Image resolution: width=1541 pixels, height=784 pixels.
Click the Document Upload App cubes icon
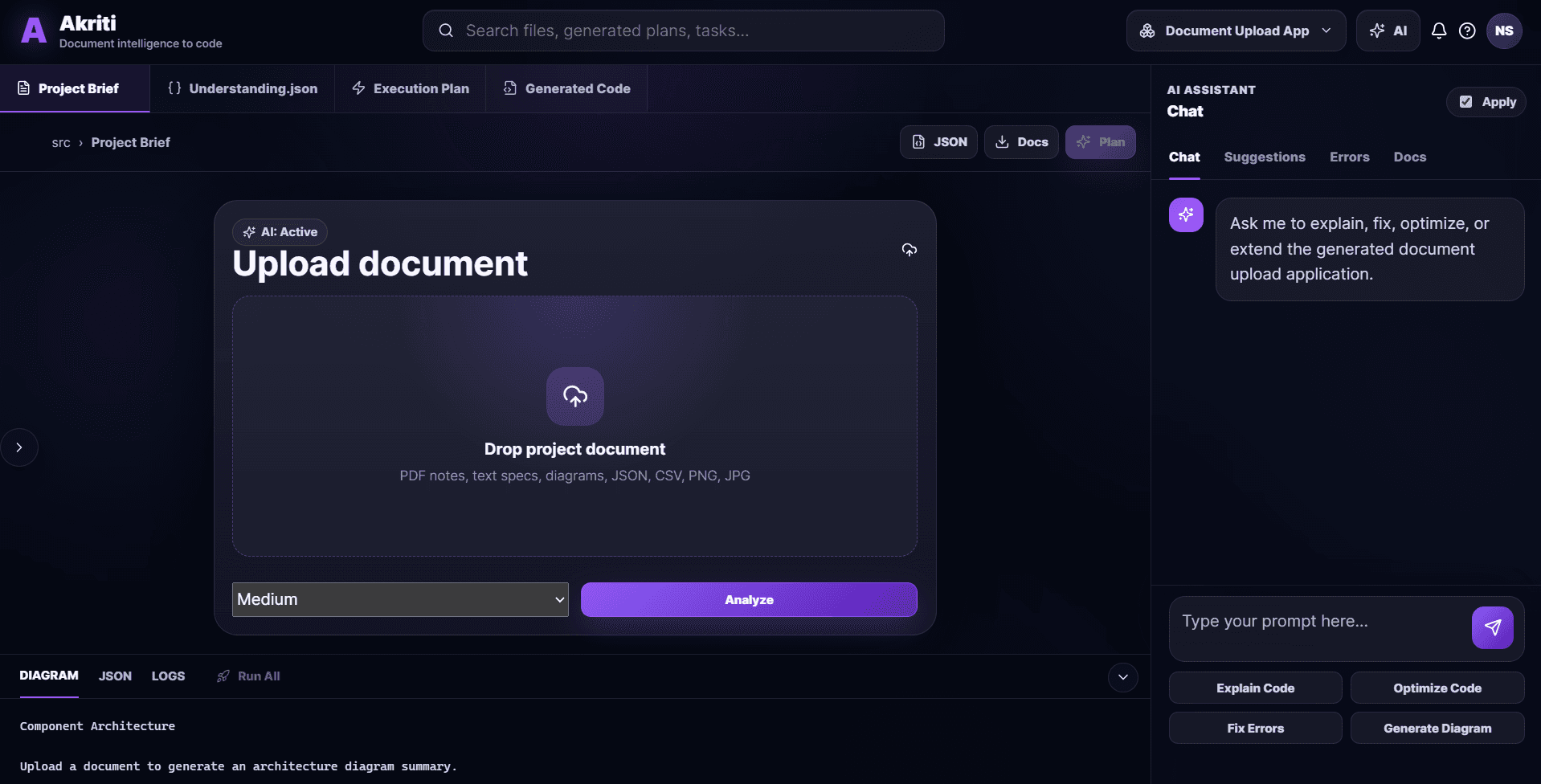pyautogui.click(x=1147, y=31)
